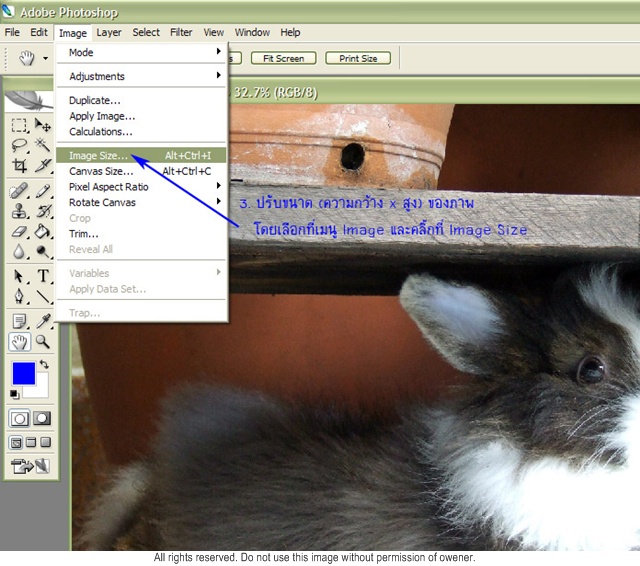
Task: Click the feather logo atop toolbox
Action: click(29, 100)
